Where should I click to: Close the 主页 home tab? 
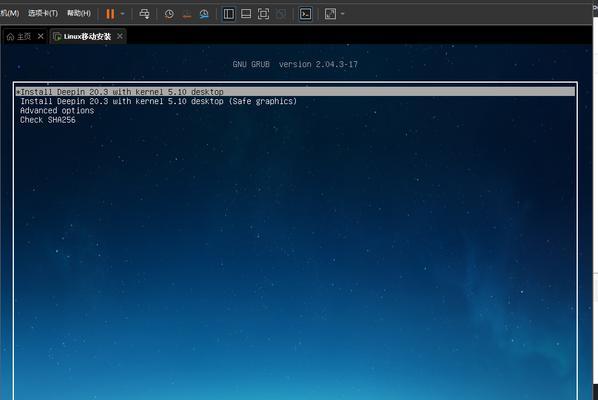coord(40,36)
